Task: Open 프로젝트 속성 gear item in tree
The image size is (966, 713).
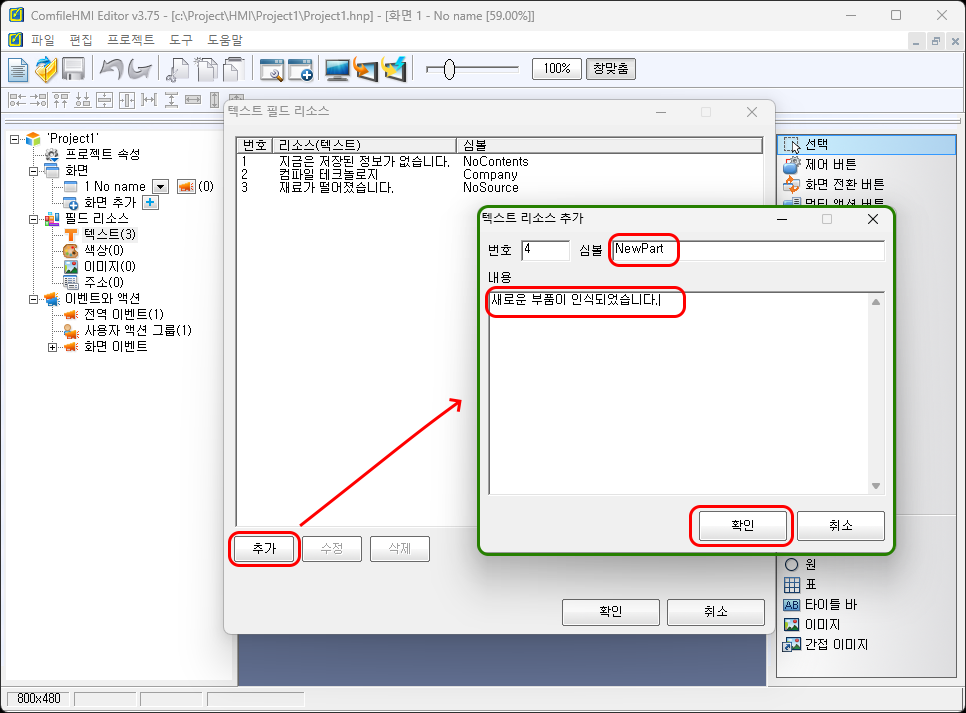Action: (x=102, y=154)
